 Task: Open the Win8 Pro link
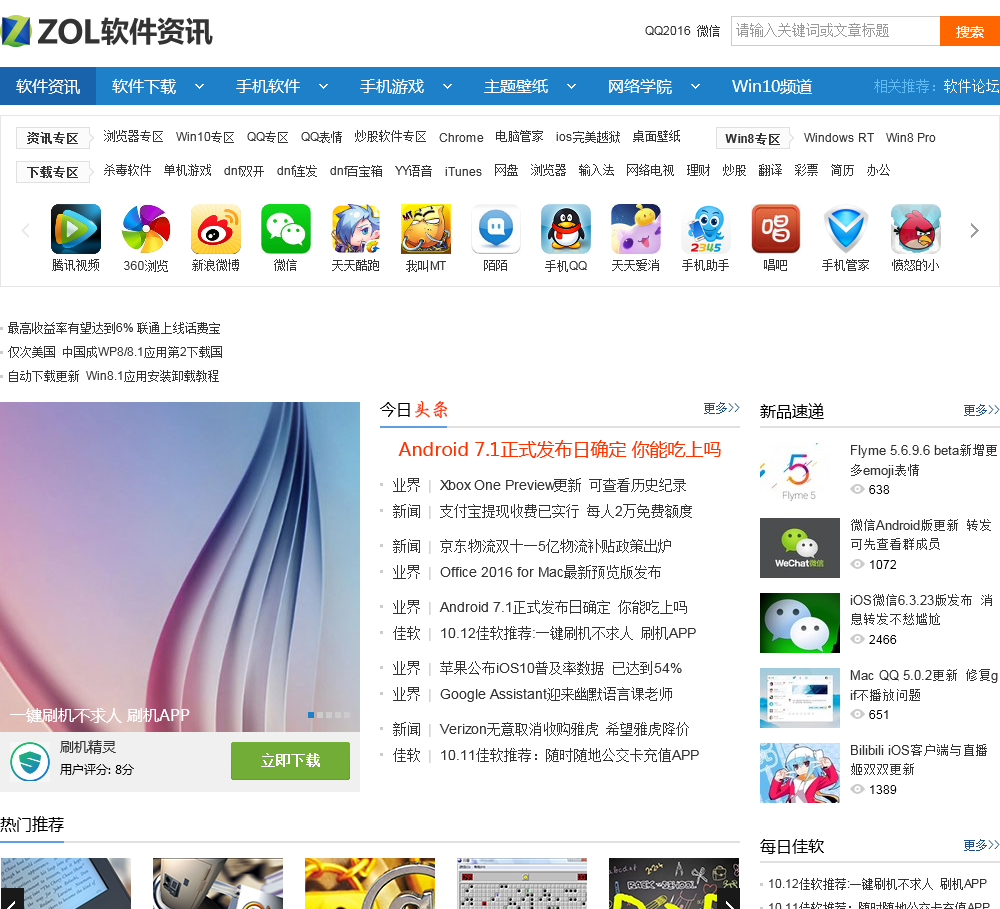pos(911,138)
